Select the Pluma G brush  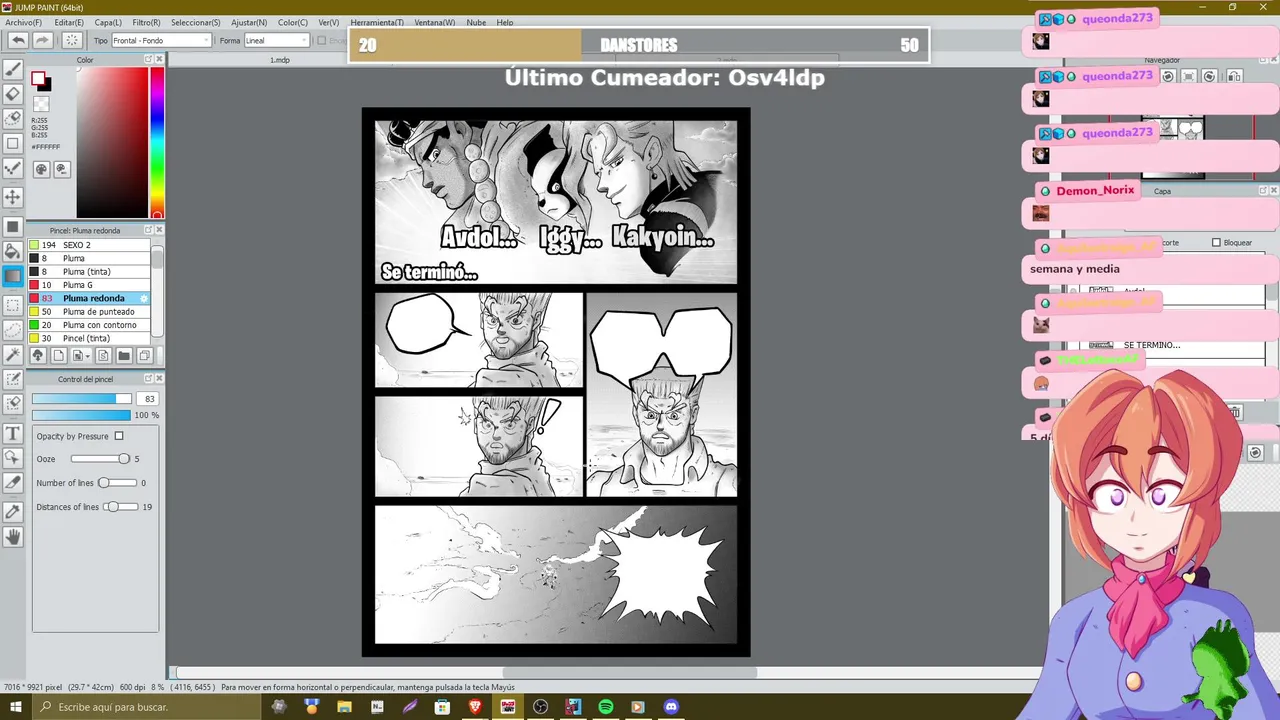click(89, 285)
